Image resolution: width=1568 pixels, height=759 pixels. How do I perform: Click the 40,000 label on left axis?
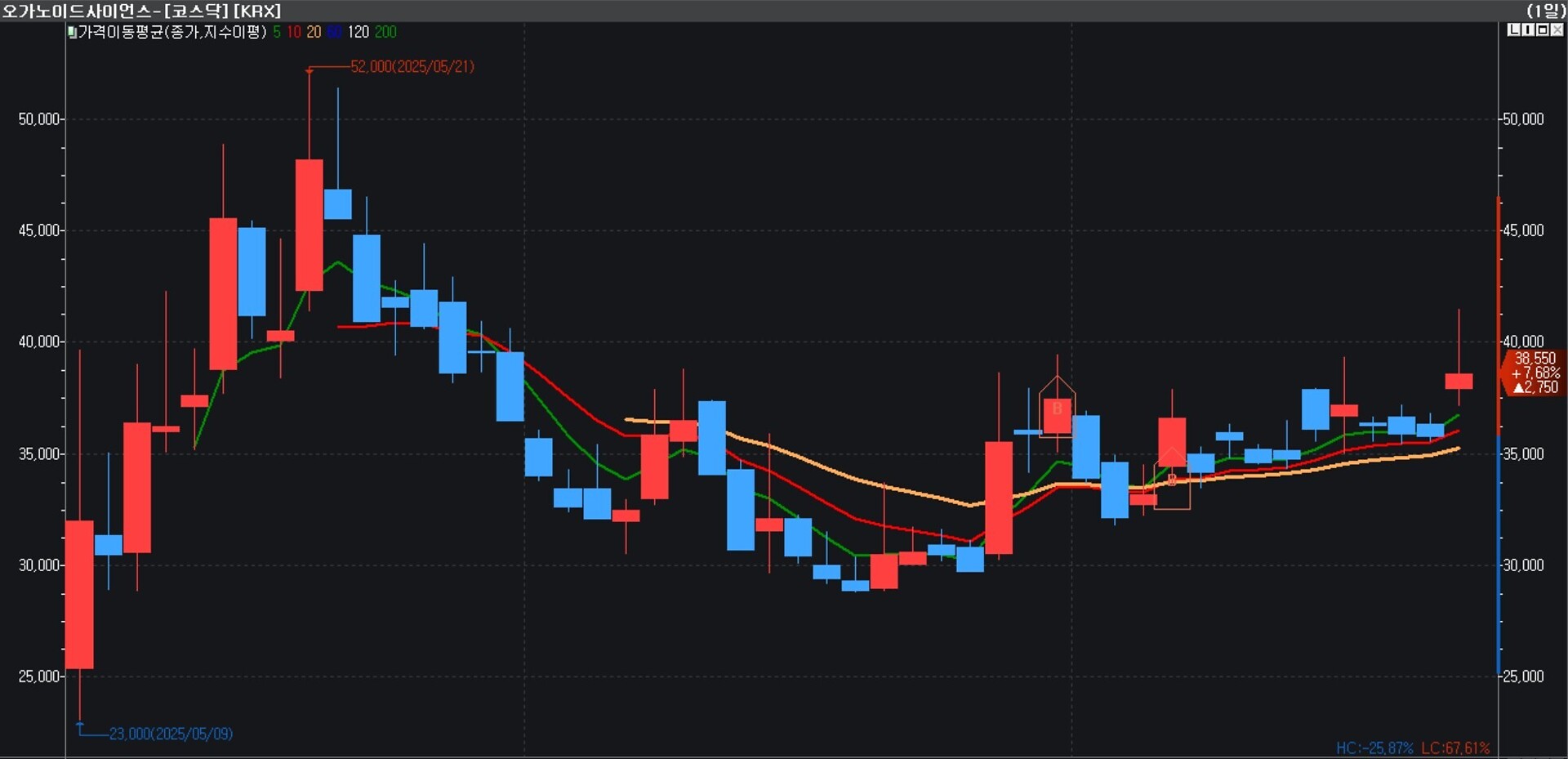point(39,342)
